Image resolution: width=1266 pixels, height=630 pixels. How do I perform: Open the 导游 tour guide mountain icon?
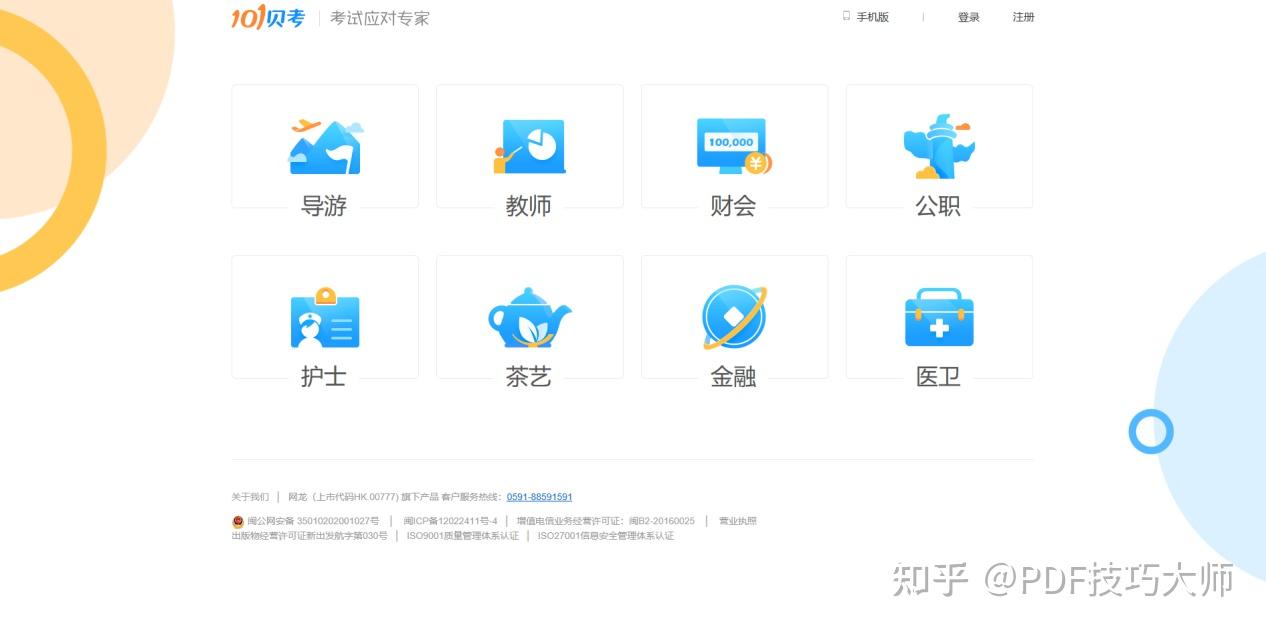[x=326, y=147]
